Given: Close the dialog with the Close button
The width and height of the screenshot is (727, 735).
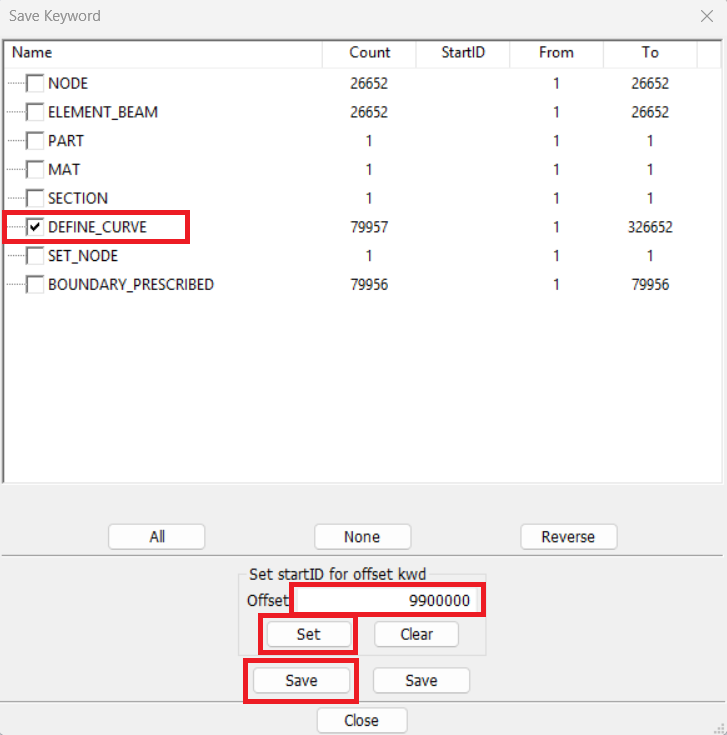Looking at the screenshot, I should pyautogui.click(x=362, y=720).
